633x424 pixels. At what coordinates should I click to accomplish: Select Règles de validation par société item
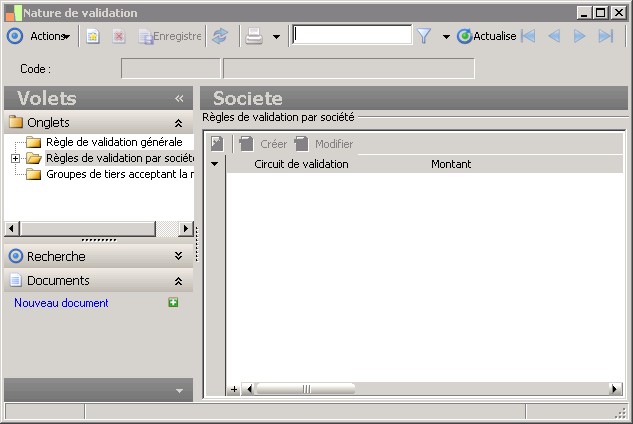[x=119, y=158]
